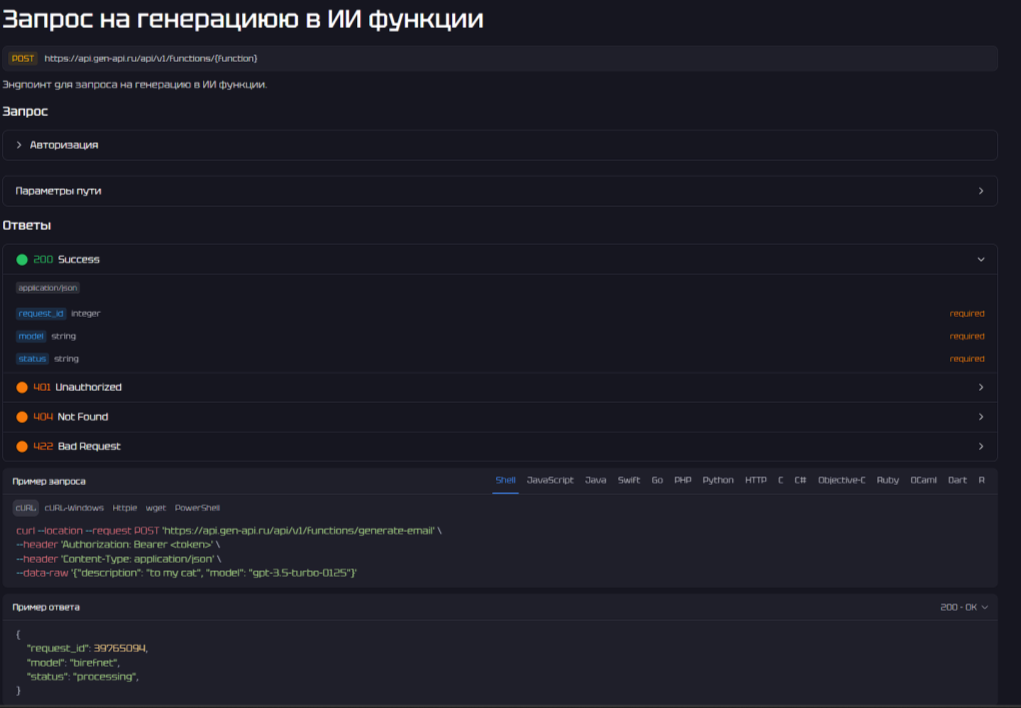Screen dimensions: 1021x708
Task: Expand the 422 Bad Request response
Action: point(980,446)
